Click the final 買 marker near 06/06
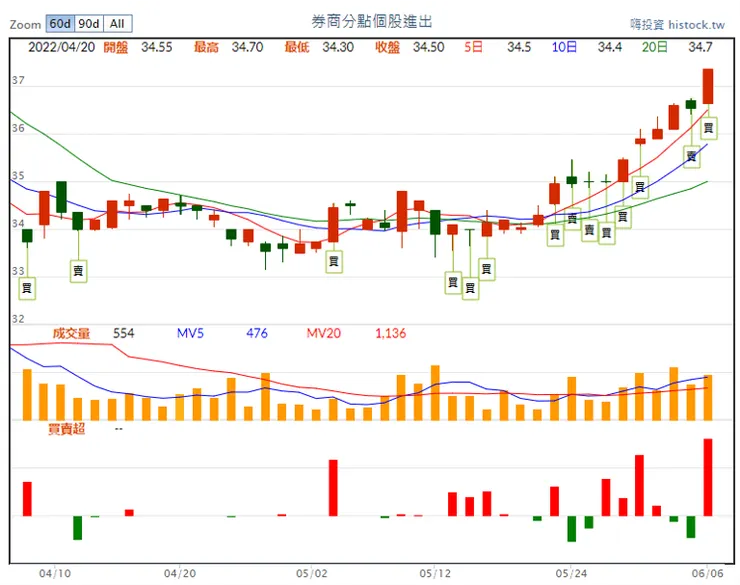Viewport: 740px width, 585px height. tap(708, 128)
